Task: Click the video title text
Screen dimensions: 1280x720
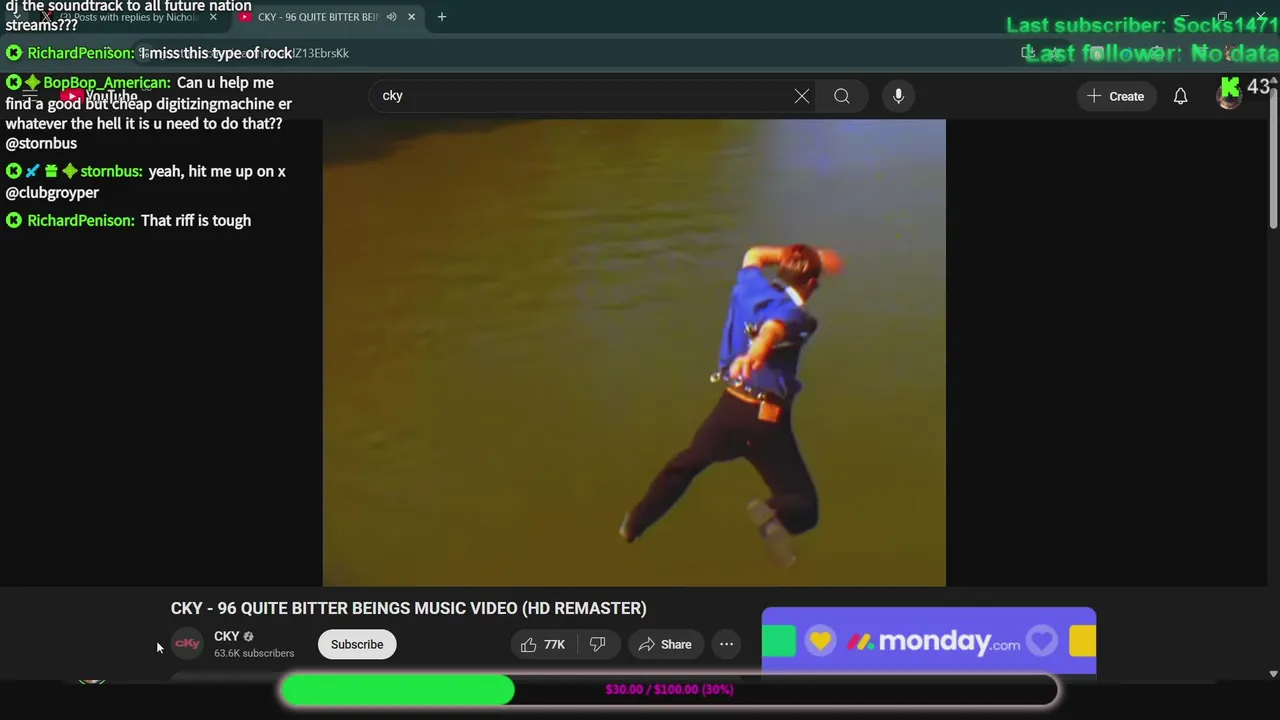Action: (408, 608)
